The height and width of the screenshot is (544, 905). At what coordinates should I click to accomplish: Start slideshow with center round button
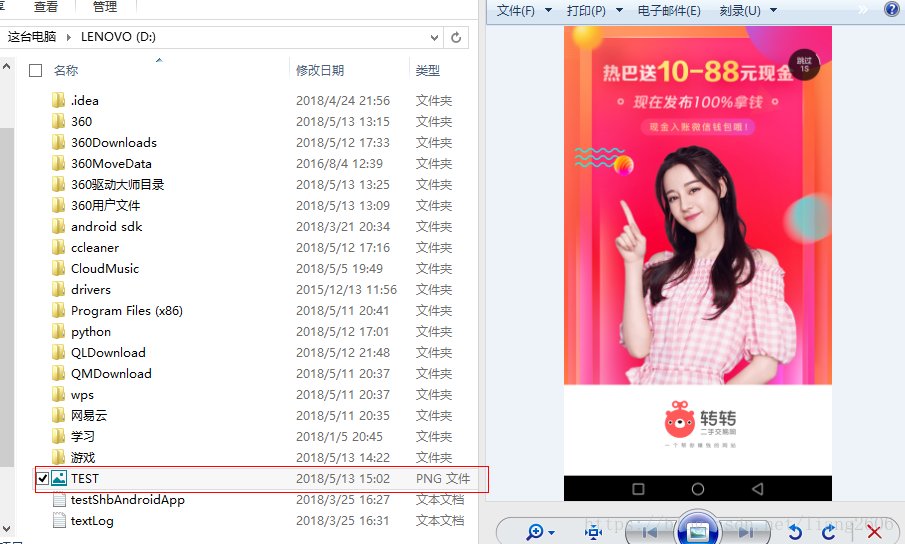point(697,530)
